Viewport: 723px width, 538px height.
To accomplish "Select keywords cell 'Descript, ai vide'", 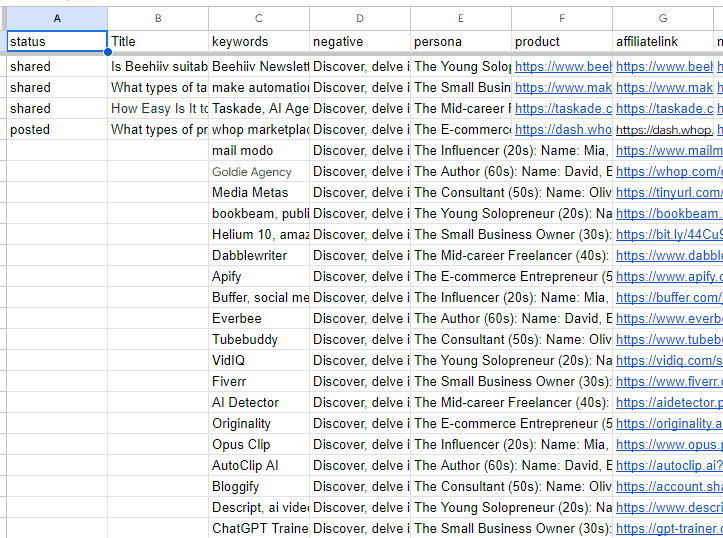I will click(x=259, y=508).
